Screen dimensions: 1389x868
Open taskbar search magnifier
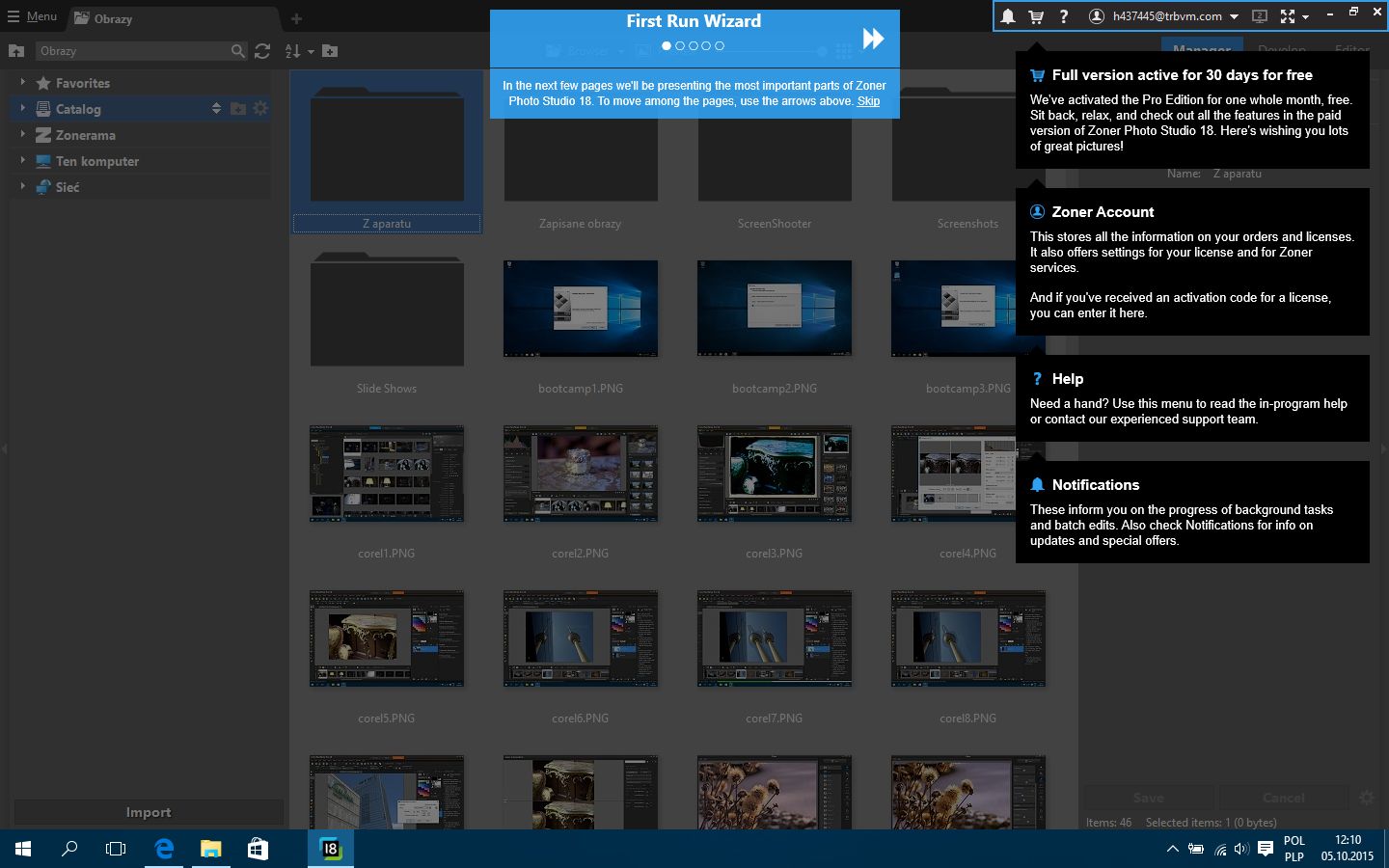click(69, 849)
